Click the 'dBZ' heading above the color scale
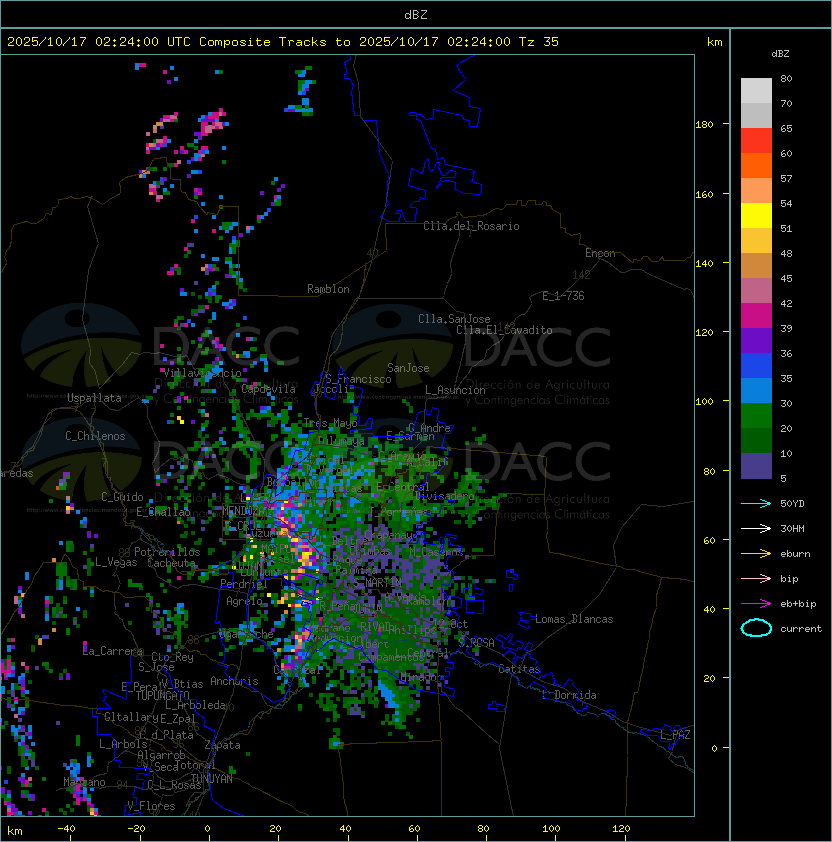 pyautogui.click(x=780, y=54)
